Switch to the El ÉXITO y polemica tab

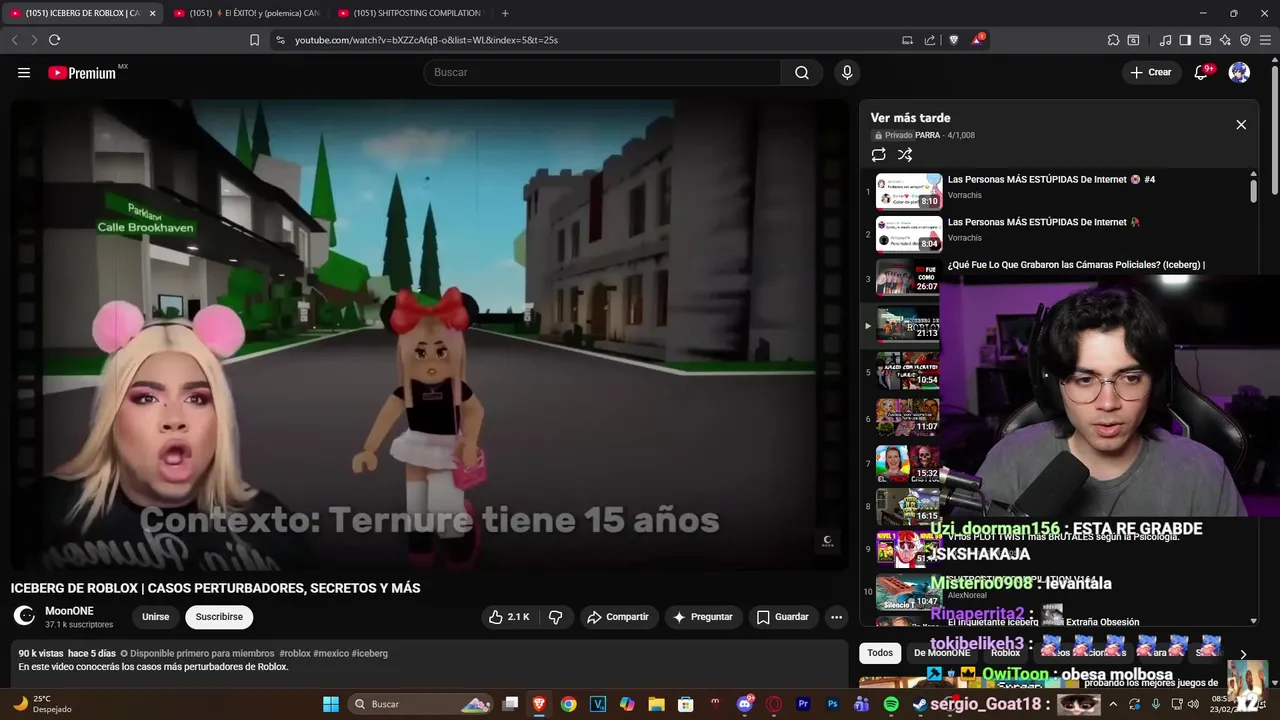[246, 13]
